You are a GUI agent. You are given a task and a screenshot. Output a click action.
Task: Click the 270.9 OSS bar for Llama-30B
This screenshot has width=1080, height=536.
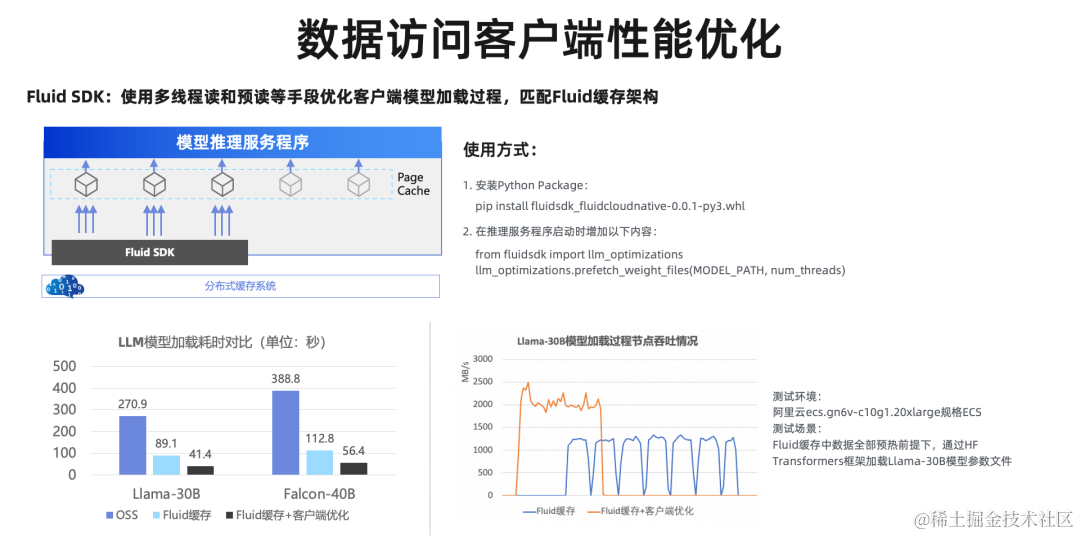point(133,445)
